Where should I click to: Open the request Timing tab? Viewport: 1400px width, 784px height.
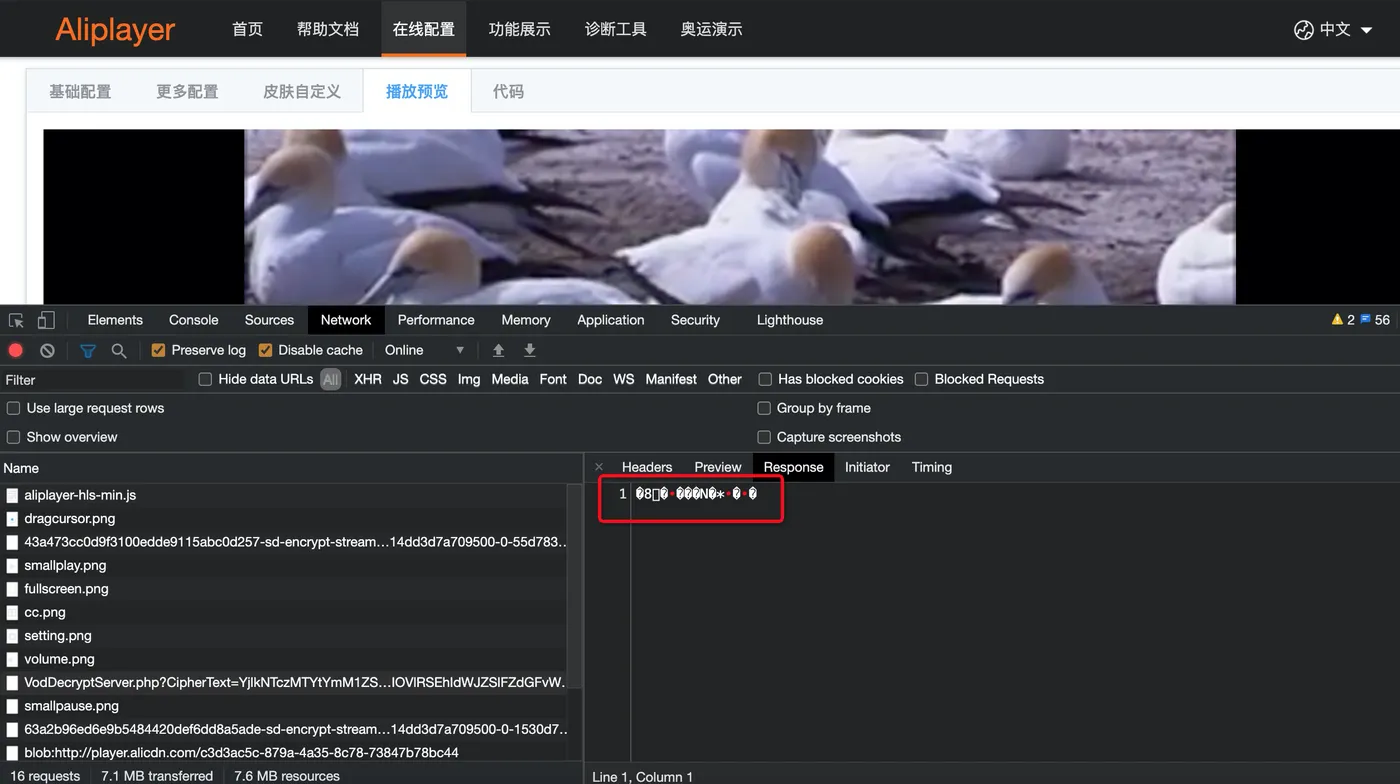[931, 467]
